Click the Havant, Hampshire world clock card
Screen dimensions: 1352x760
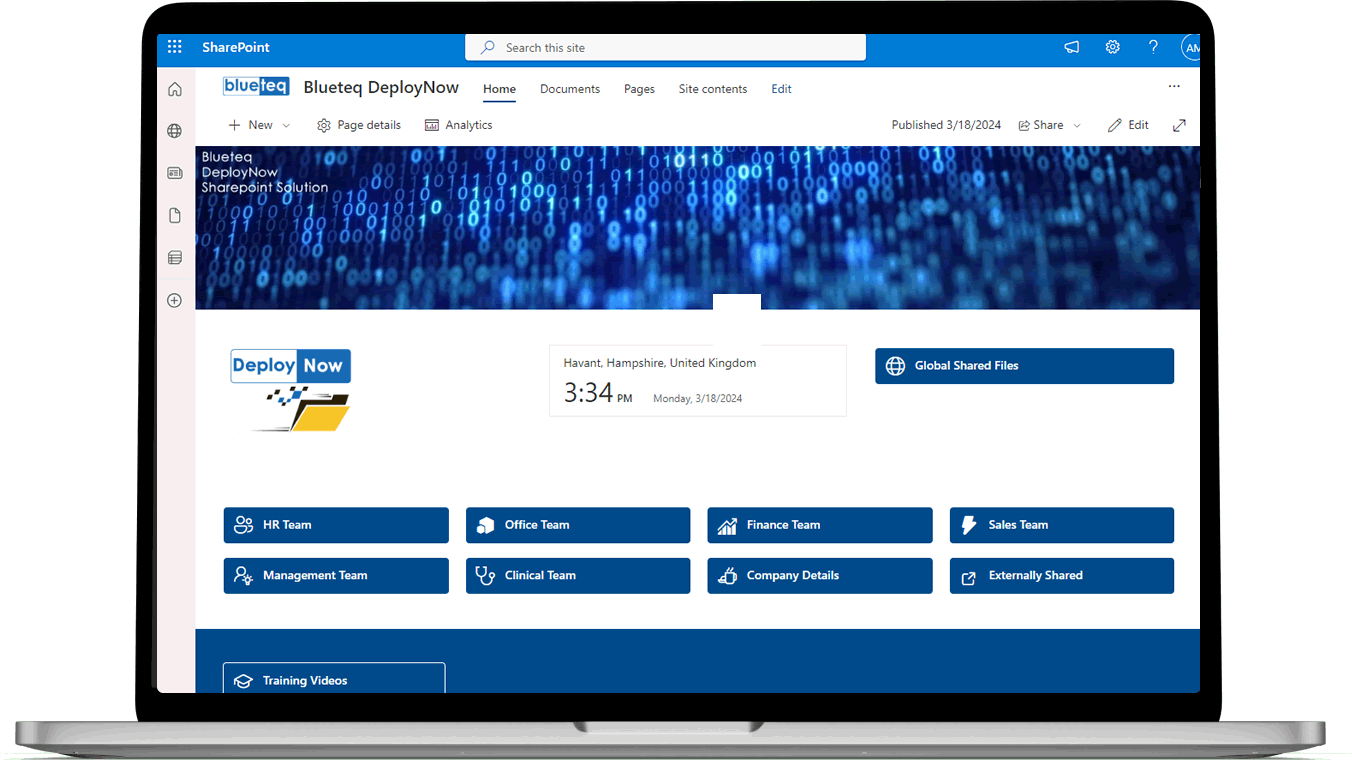[x=698, y=381]
